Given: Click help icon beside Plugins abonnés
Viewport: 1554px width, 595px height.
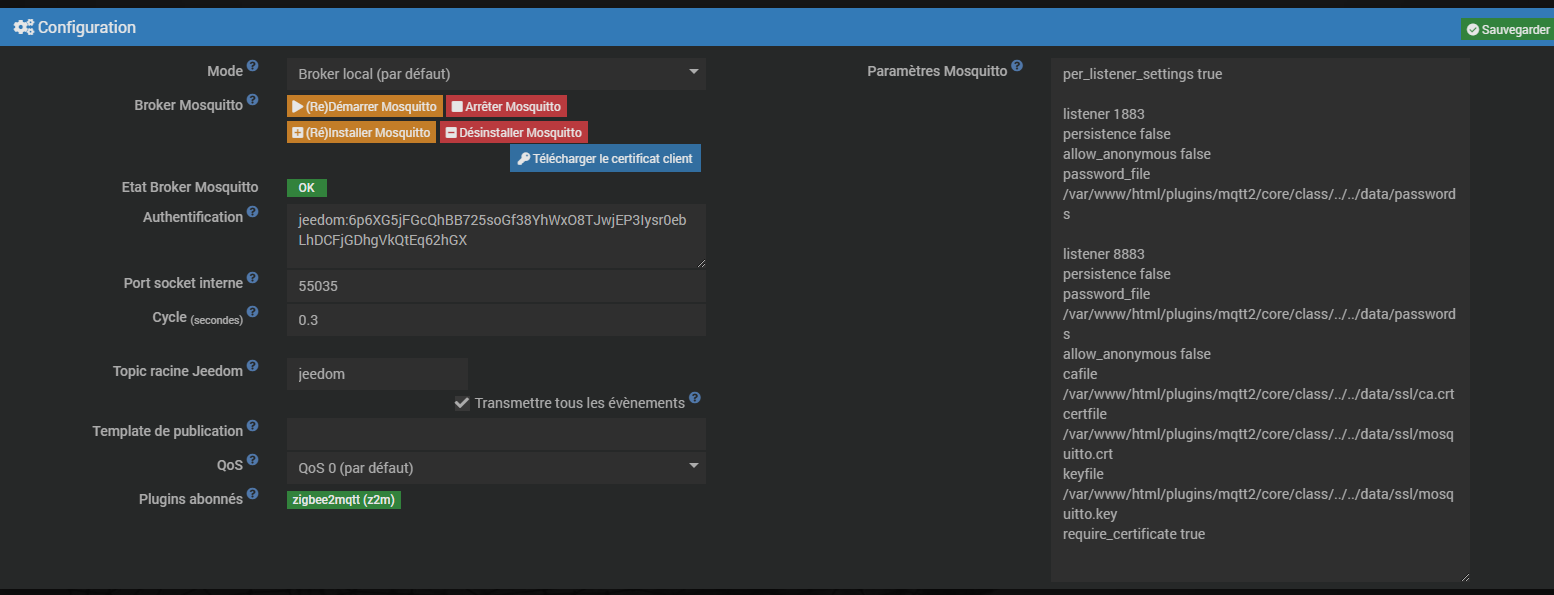Looking at the screenshot, I should [x=253, y=494].
